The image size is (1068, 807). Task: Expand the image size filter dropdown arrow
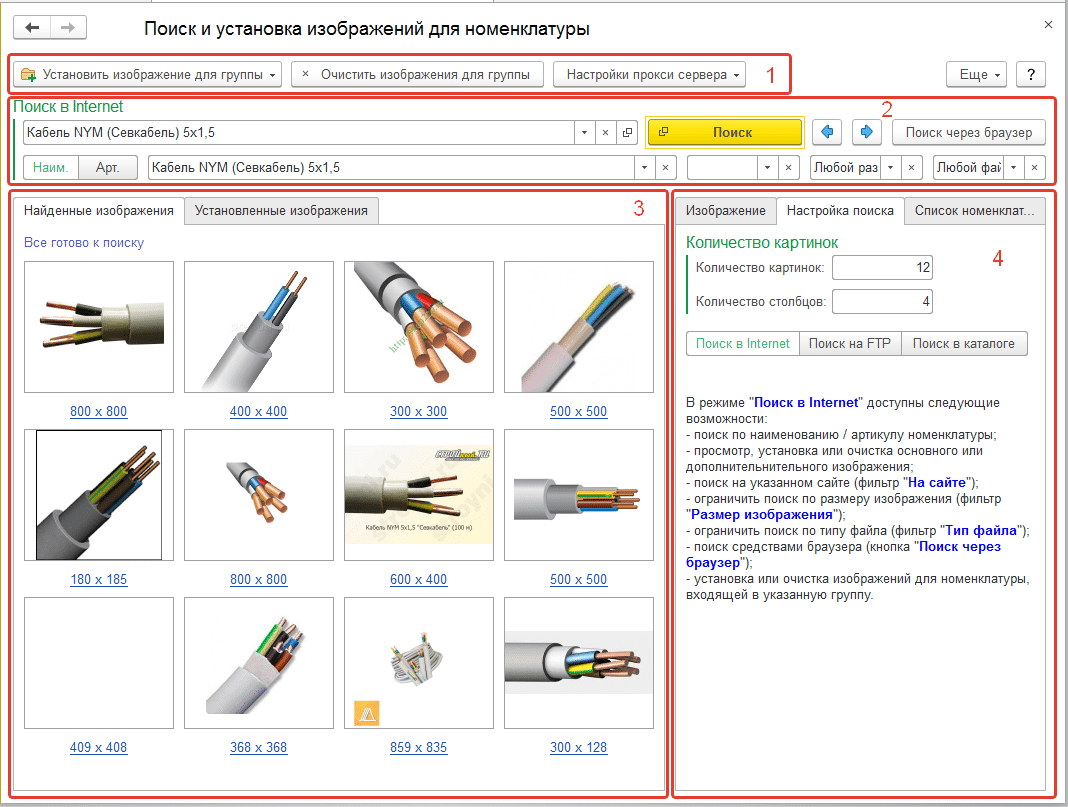pyautogui.click(x=890, y=168)
